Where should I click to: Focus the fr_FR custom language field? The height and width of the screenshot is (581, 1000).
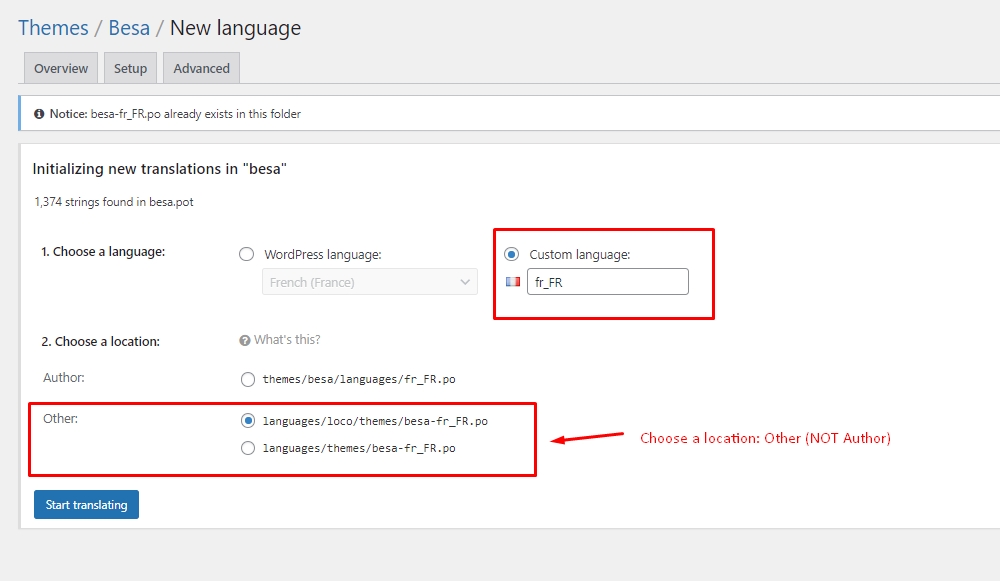tap(608, 282)
